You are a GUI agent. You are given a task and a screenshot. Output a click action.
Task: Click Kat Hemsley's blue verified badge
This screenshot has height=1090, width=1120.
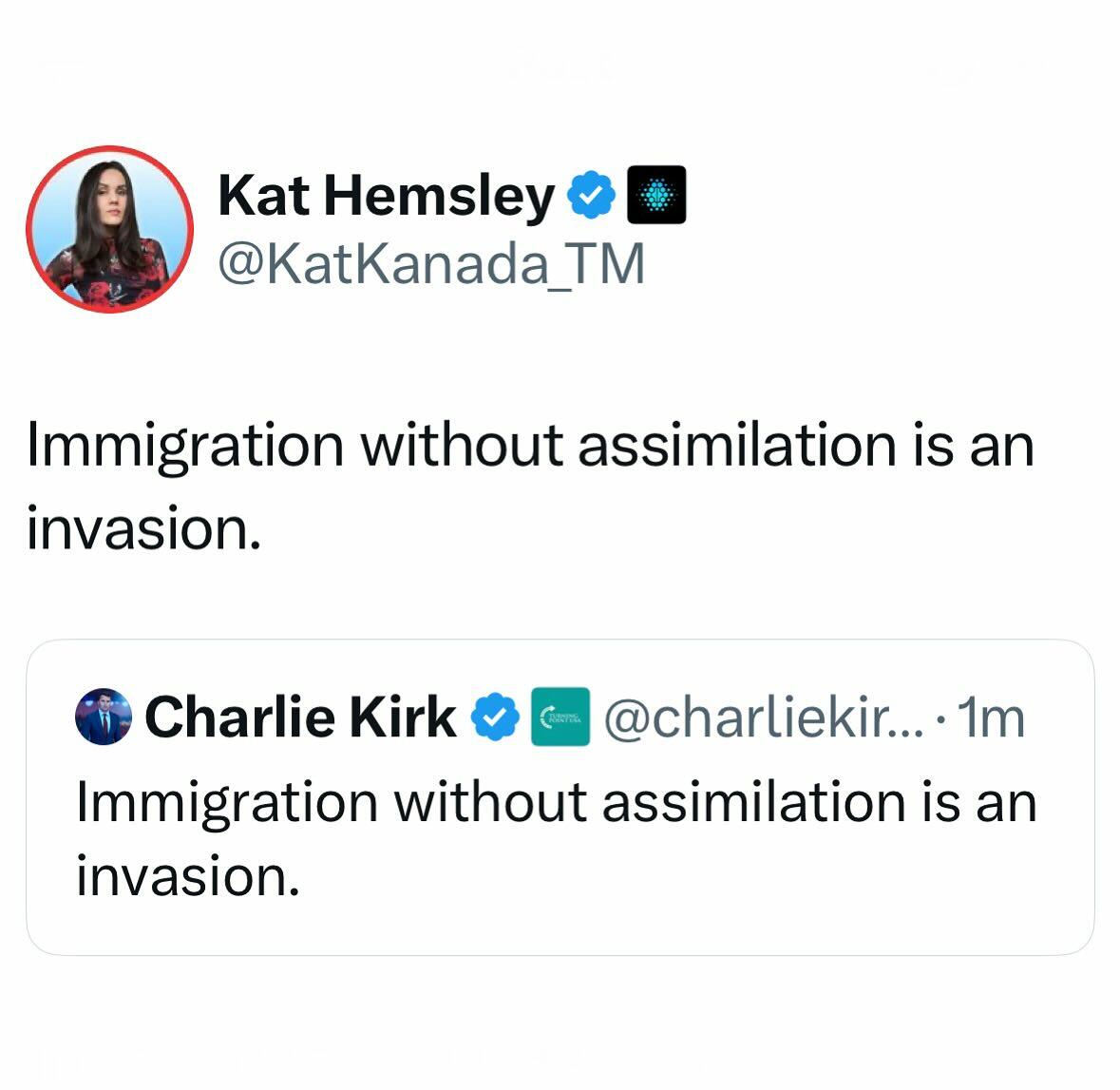tap(591, 196)
